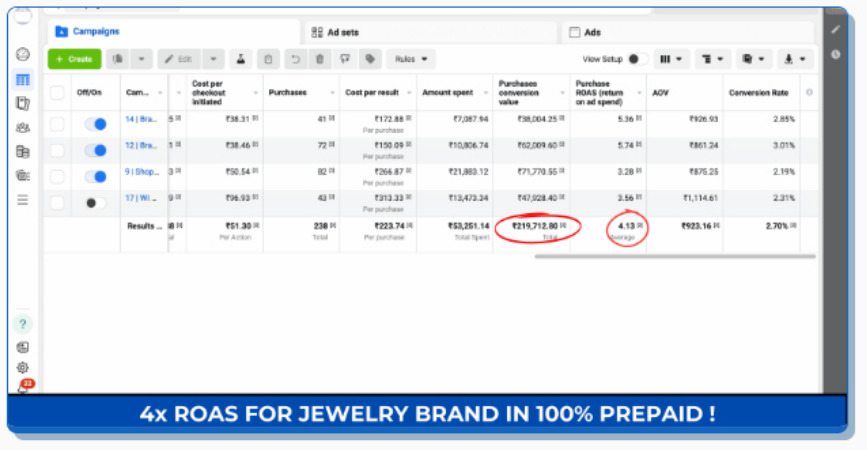Click the Edit button
Screen dimensions: 867x450
point(179,59)
